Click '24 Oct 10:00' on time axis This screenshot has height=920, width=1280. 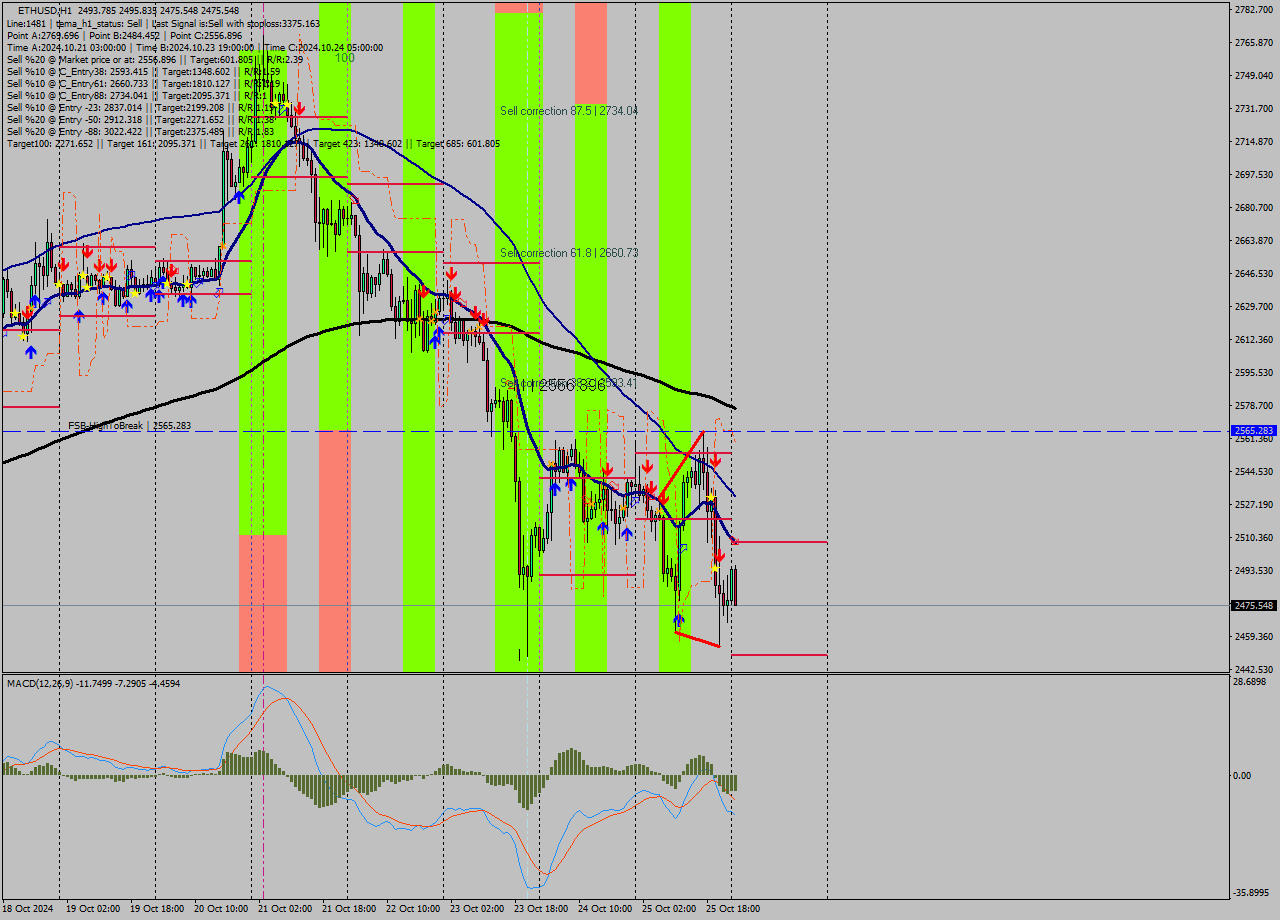(x=605, y=909)
